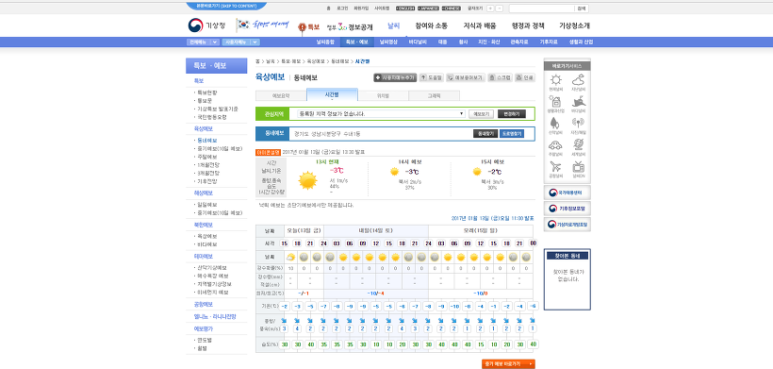Open the 행정과 정책 main menu
Viewport: 773px width, 369px height.
click(x=528, y=26)
